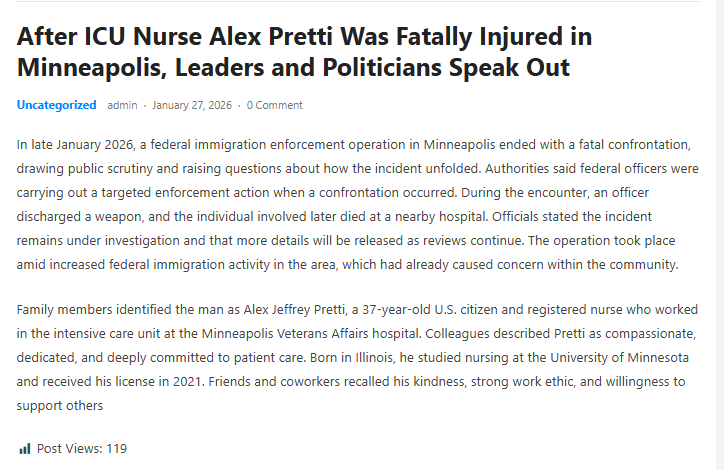The height and width of the screenshot is (470, 724).
Task: Click the Post Views: 119 counter text
Action: (x=82, y=449)
